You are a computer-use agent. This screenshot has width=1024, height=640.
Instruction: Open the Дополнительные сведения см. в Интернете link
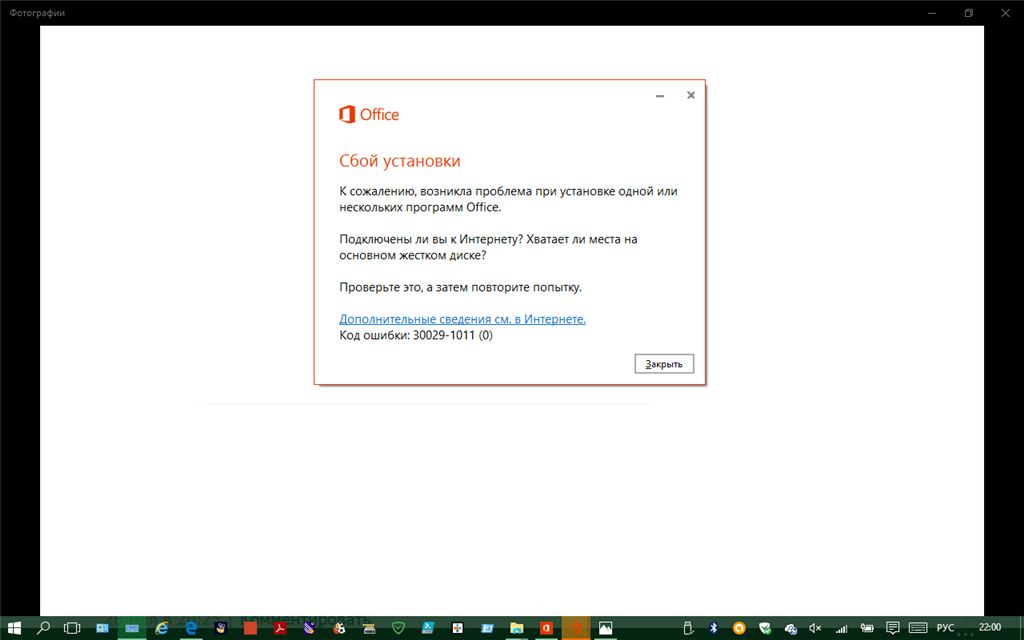click(462, 319)
